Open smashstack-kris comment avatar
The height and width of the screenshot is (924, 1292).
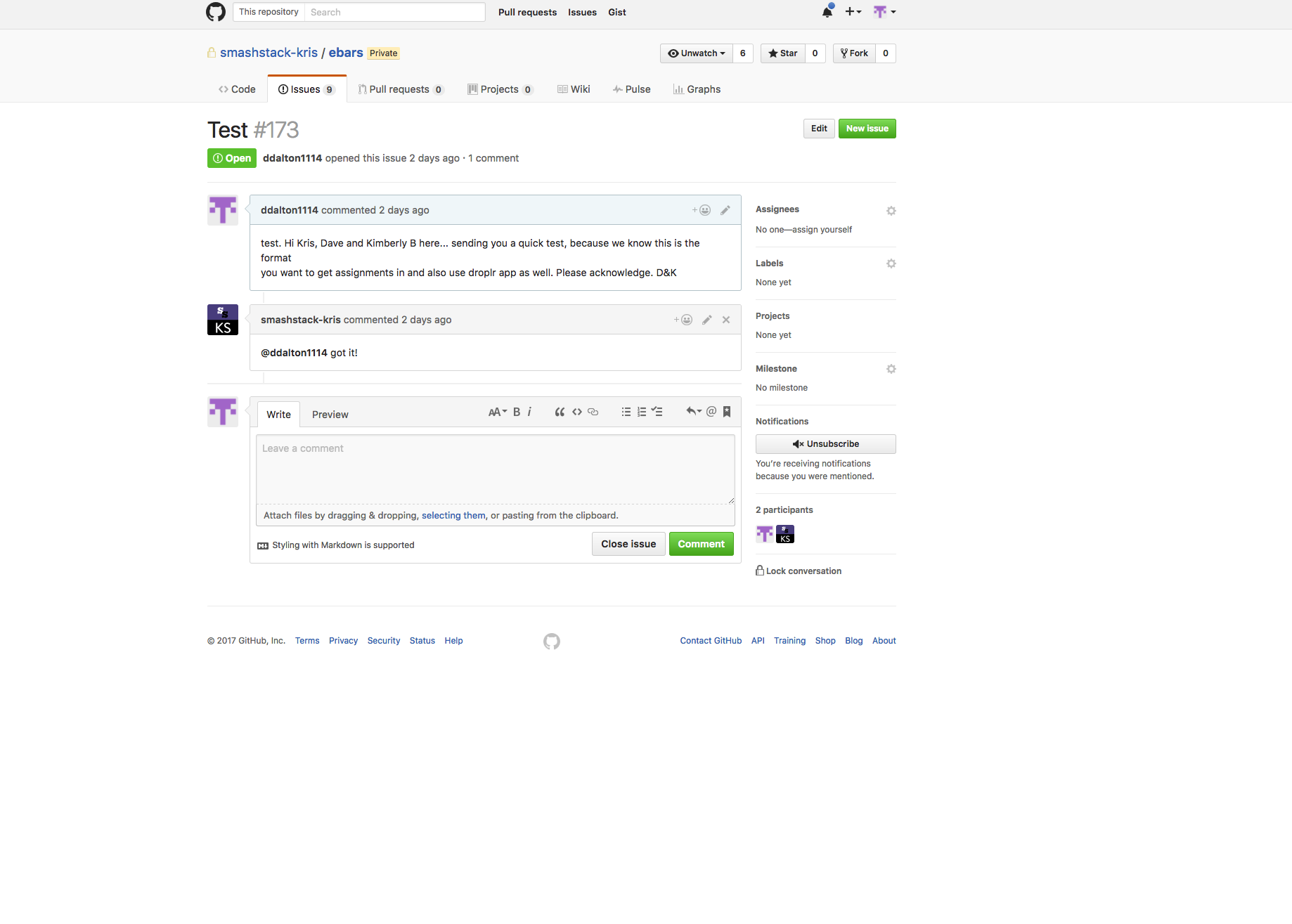(223, 320)
